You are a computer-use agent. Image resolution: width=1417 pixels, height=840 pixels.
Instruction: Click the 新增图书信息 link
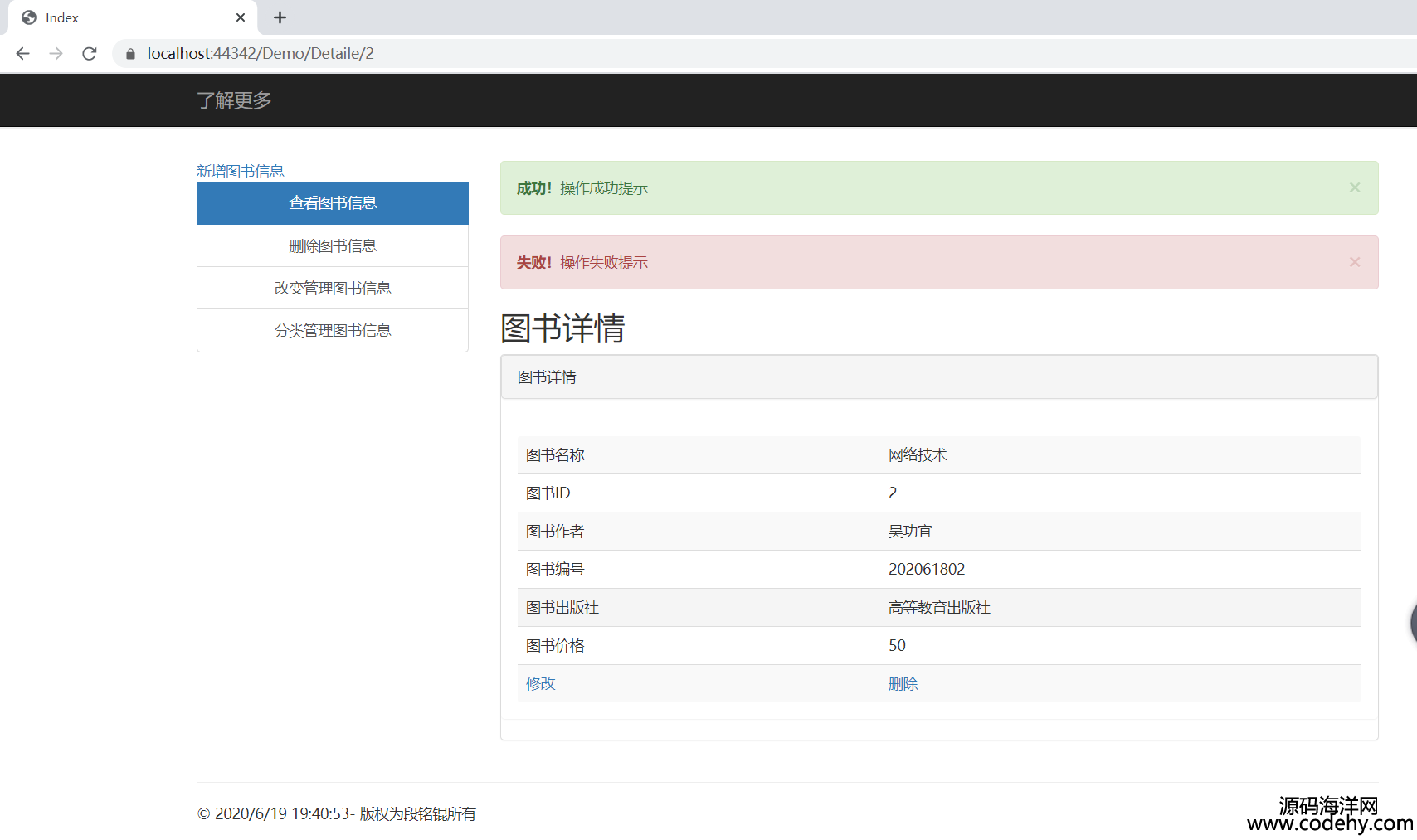point(240,171)
